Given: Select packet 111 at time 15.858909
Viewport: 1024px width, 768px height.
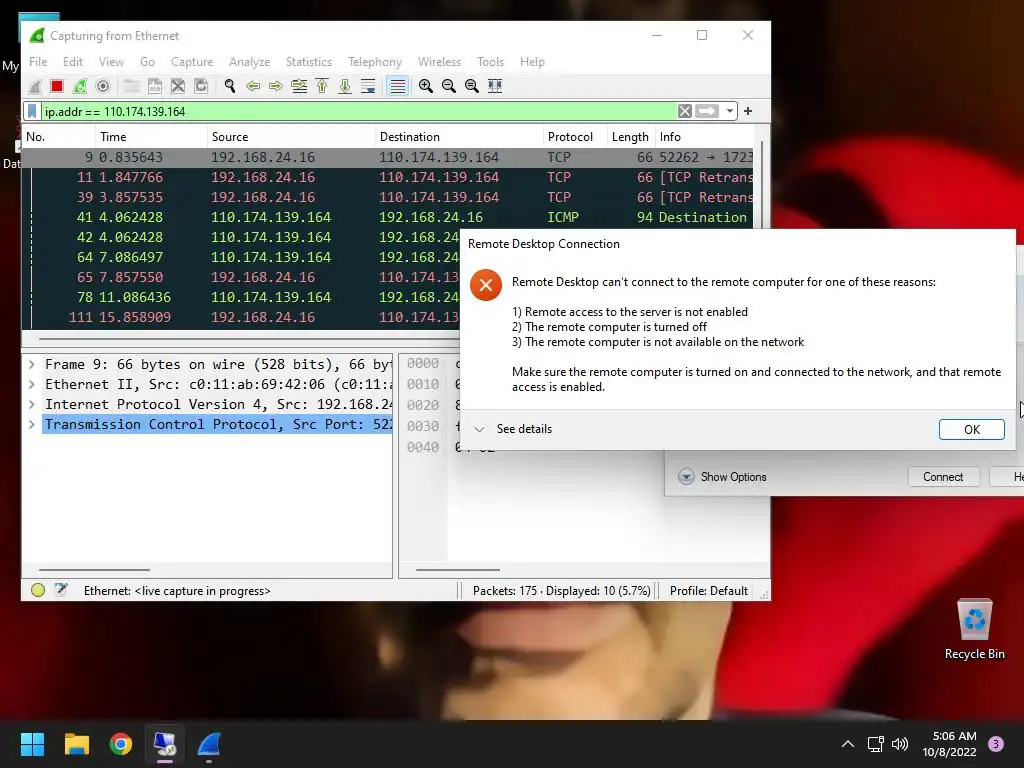Looking at the screenshot, I should [242, 317].
